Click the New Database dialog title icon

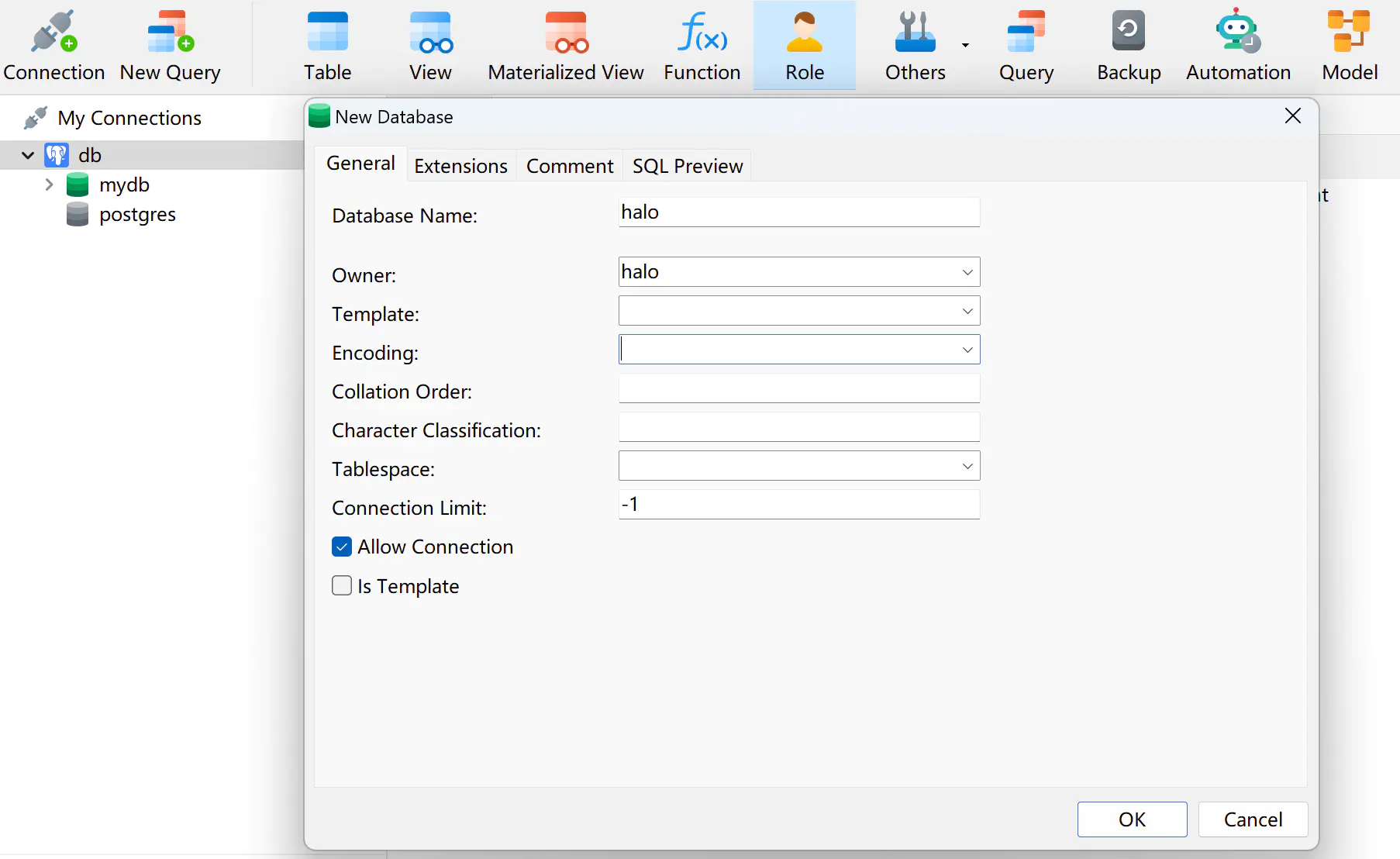tap(319, 116)
